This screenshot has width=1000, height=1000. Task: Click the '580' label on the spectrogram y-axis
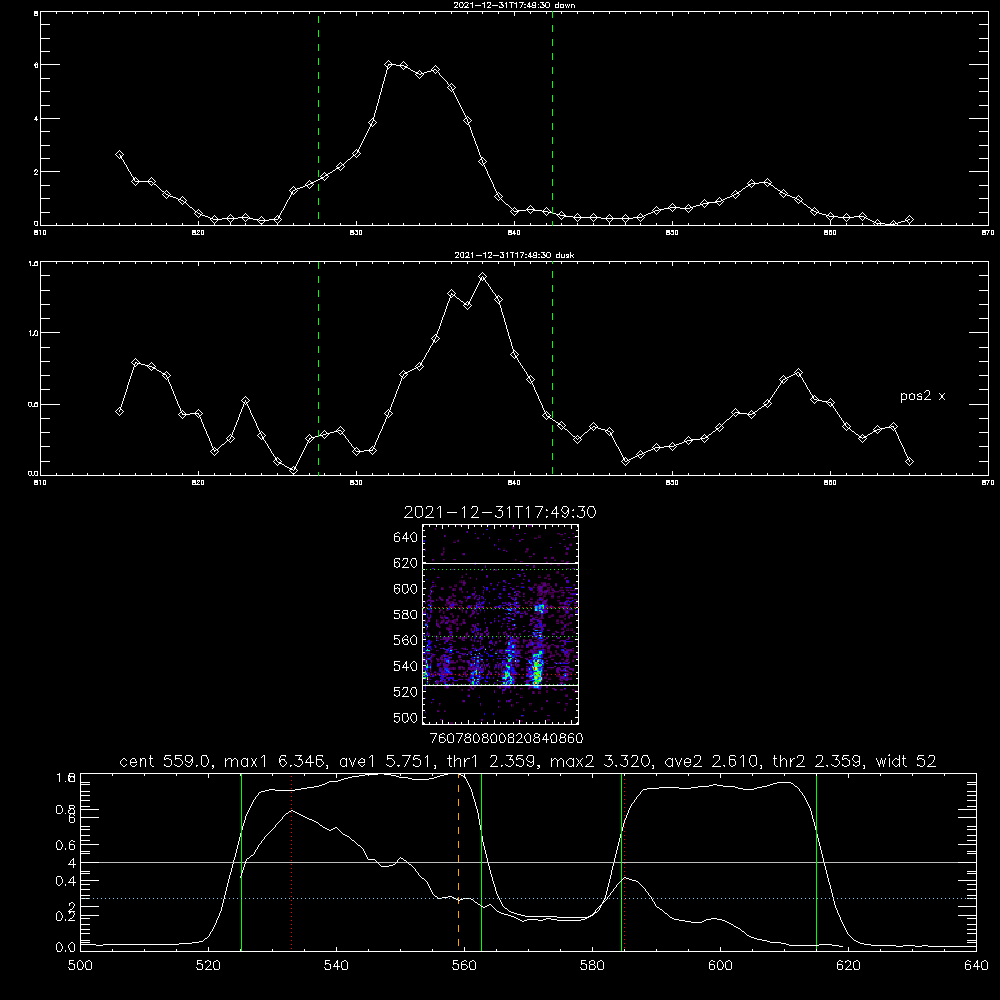point(406,615)
